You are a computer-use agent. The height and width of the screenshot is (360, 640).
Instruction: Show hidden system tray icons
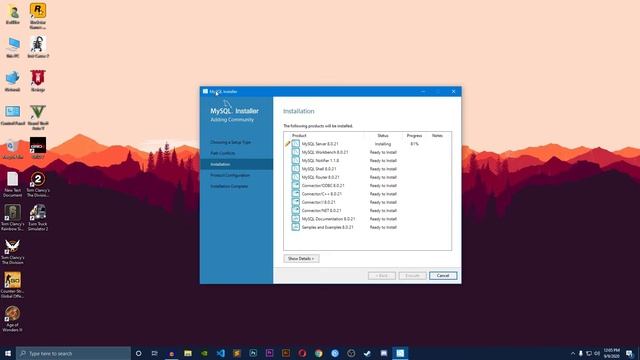(x=573, y=353)
